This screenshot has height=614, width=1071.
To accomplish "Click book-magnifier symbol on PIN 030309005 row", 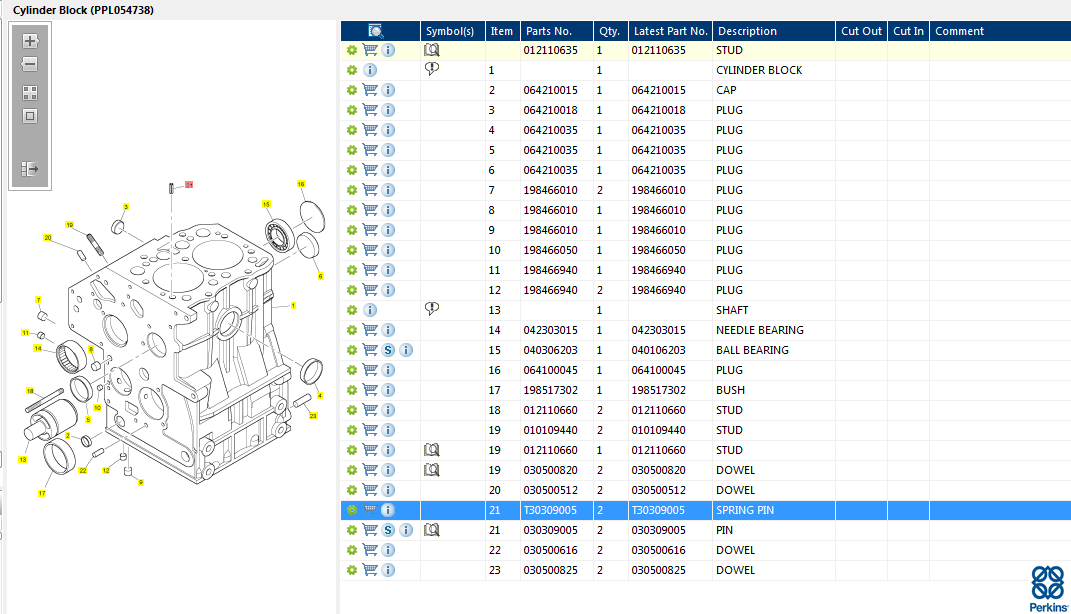I will (432, 529).
